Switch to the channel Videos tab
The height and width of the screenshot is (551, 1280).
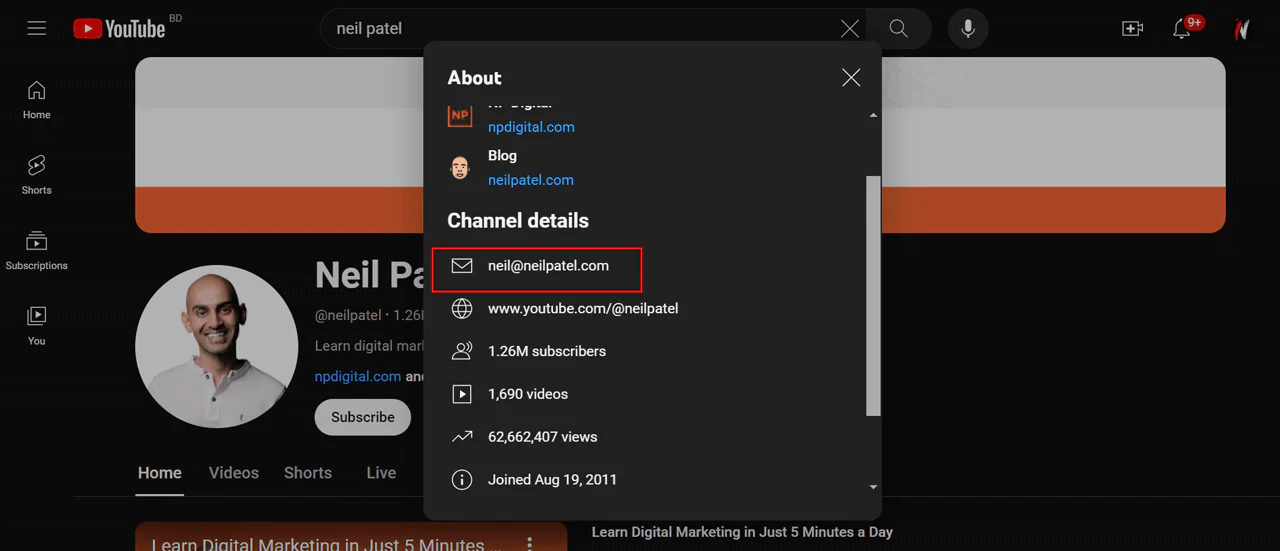coord(234,473)
